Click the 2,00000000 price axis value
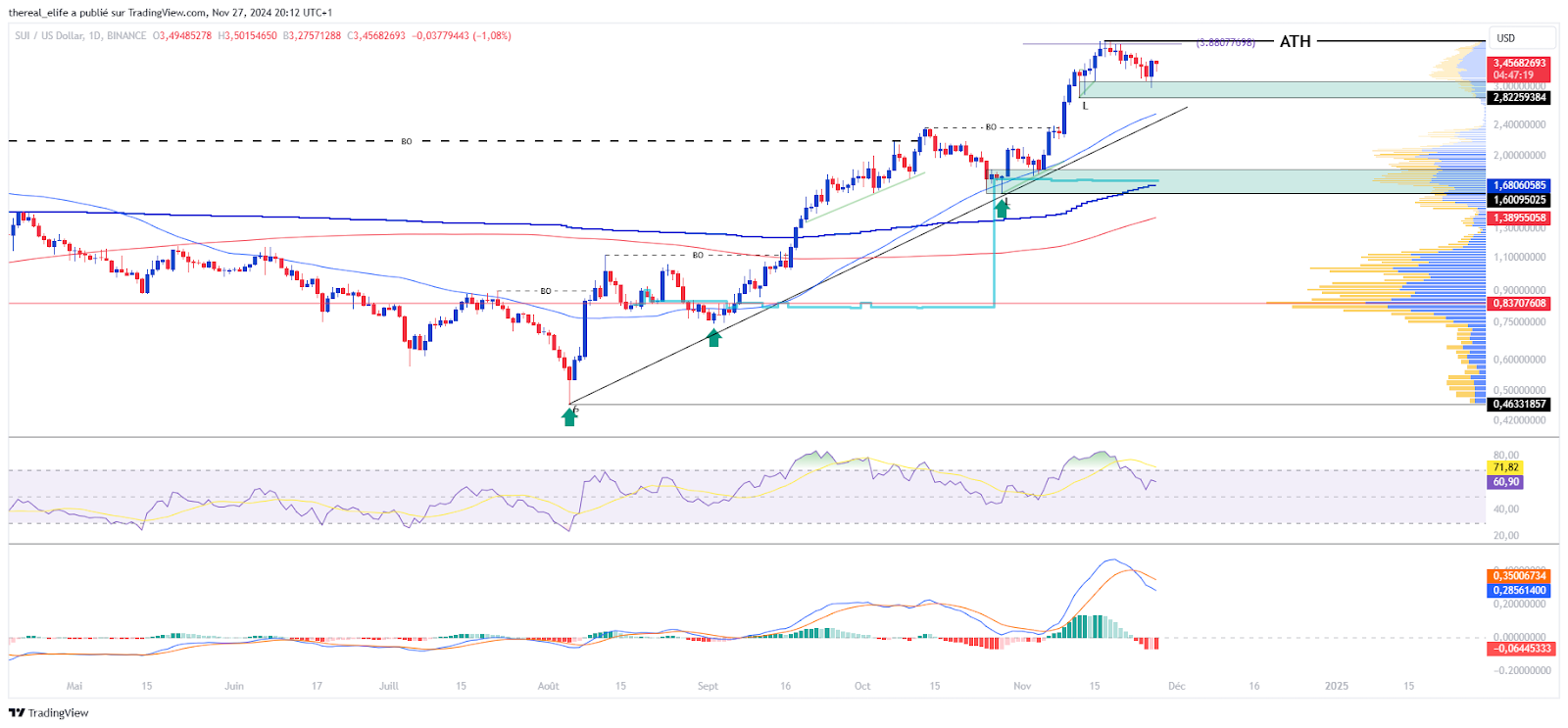This screenshot has width=1568, height=728. click(1519, 155)
